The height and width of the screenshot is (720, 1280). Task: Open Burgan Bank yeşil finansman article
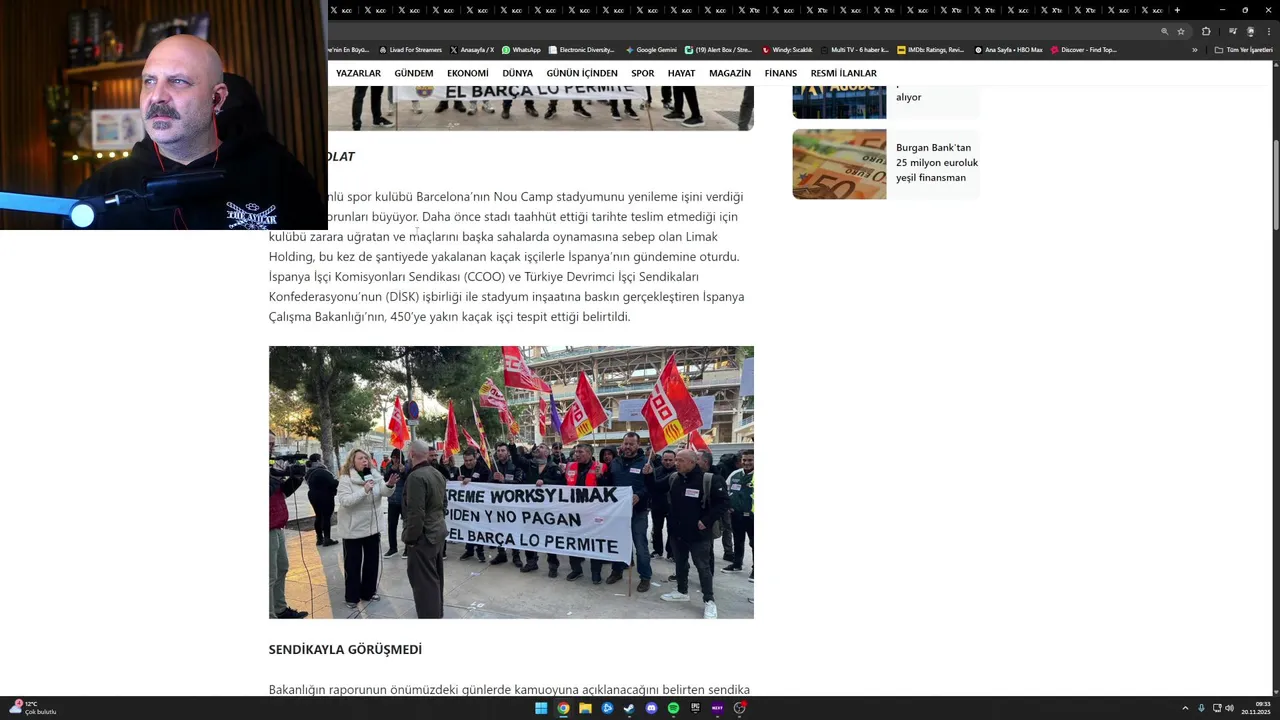point(937,162)
